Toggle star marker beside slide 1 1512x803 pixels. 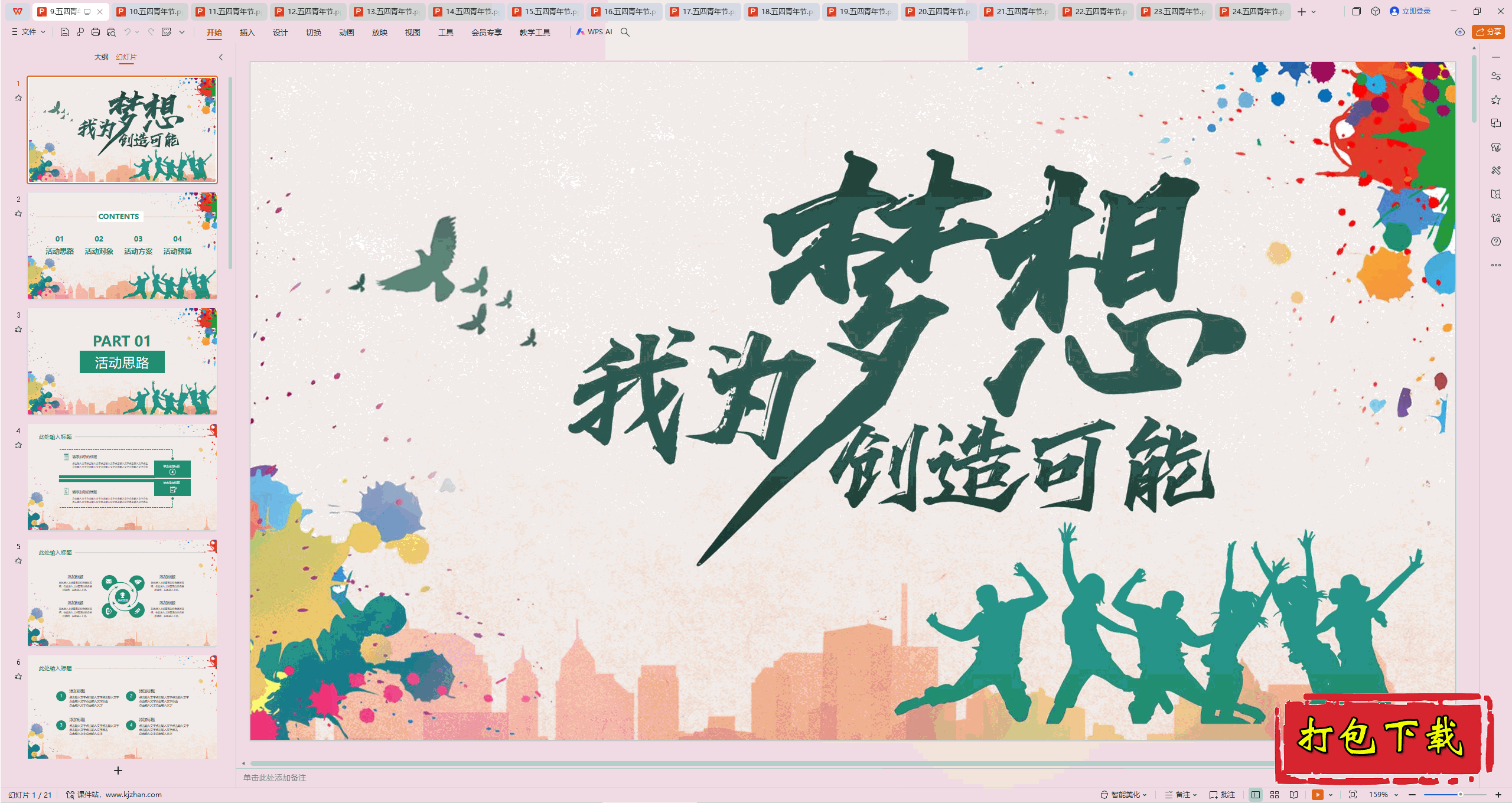(x=18, y=98)
